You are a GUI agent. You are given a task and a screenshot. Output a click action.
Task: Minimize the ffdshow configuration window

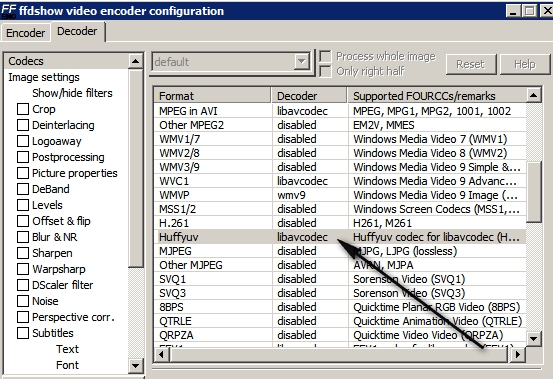click(513, 11)
